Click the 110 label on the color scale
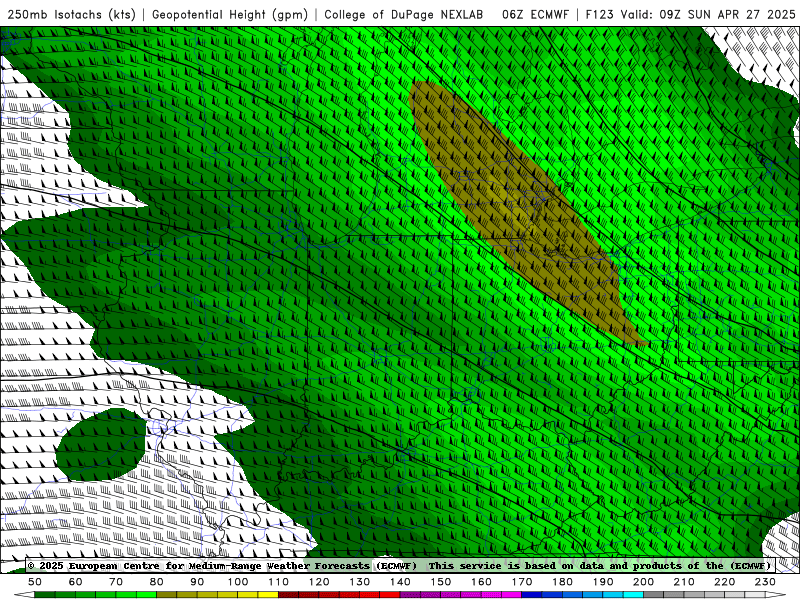Screen dimensions: 800x600 (x=278, y=582)
